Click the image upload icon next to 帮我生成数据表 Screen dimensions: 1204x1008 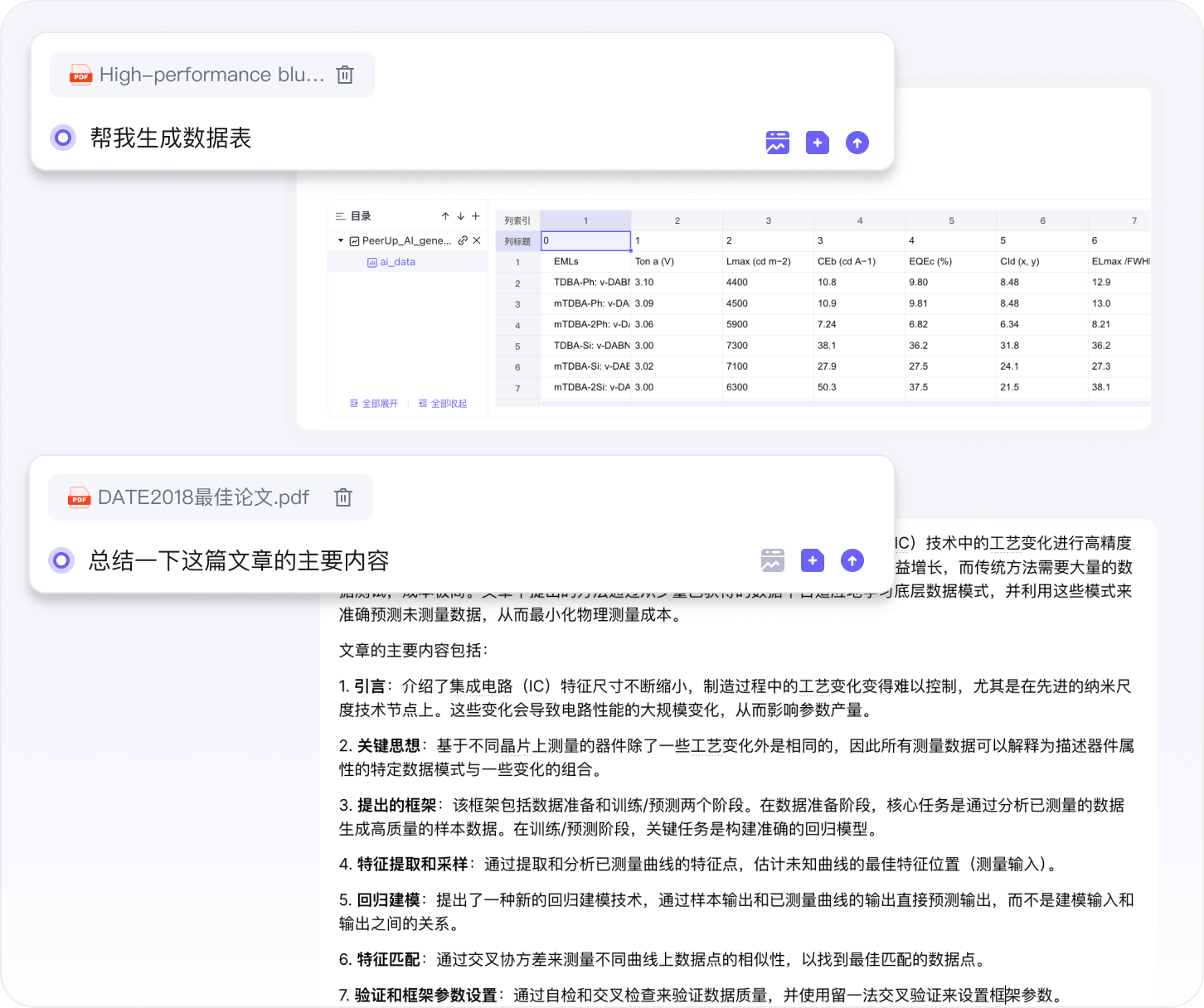(778, 143)
